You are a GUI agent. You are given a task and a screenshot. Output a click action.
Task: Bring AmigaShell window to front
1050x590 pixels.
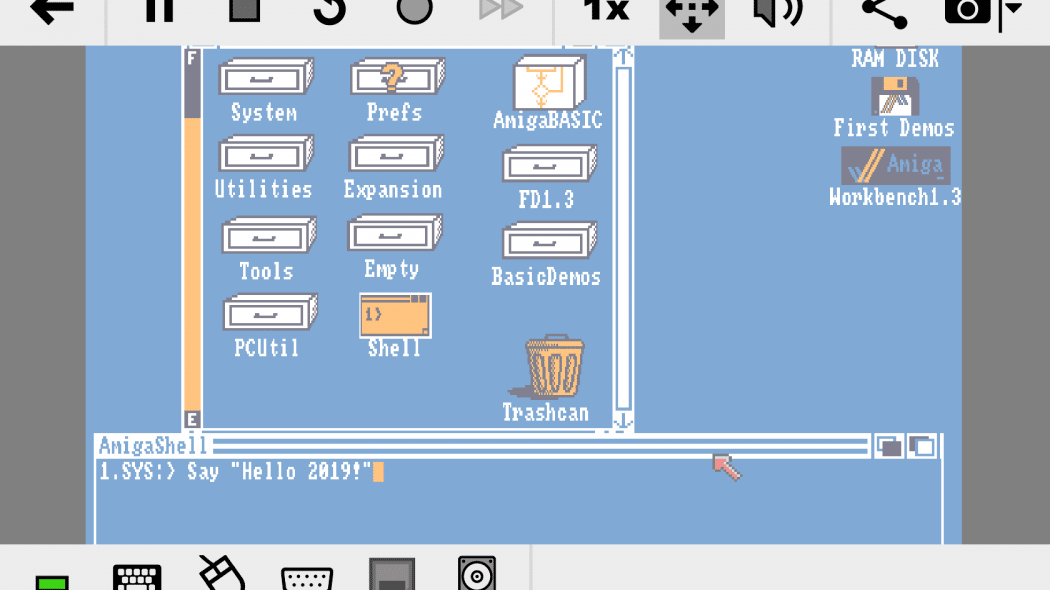point(923,447)
